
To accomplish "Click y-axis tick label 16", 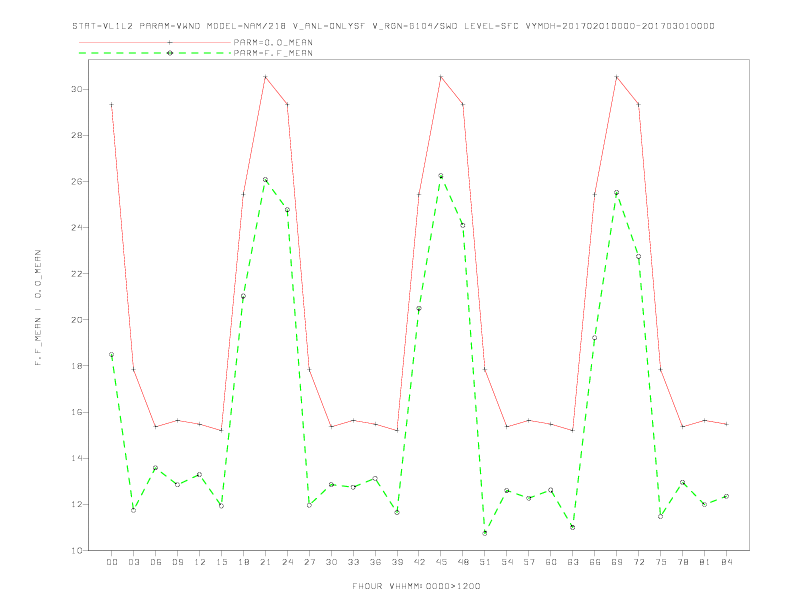I will click(x=77, y=412).
